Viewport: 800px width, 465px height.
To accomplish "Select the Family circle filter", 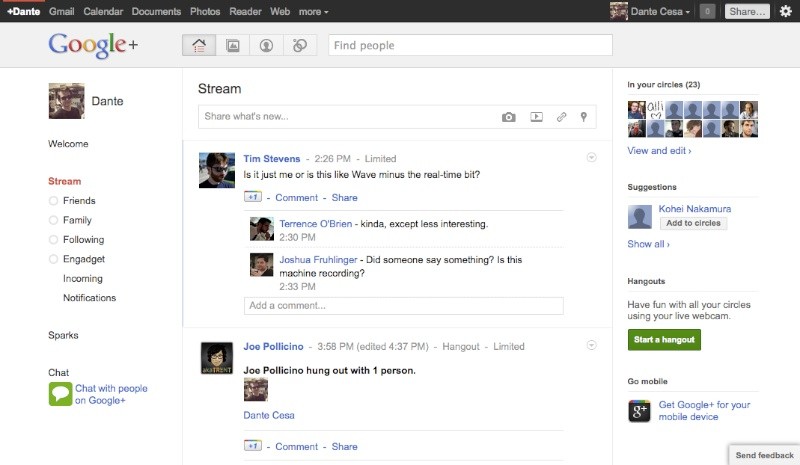I will (70, 220).
